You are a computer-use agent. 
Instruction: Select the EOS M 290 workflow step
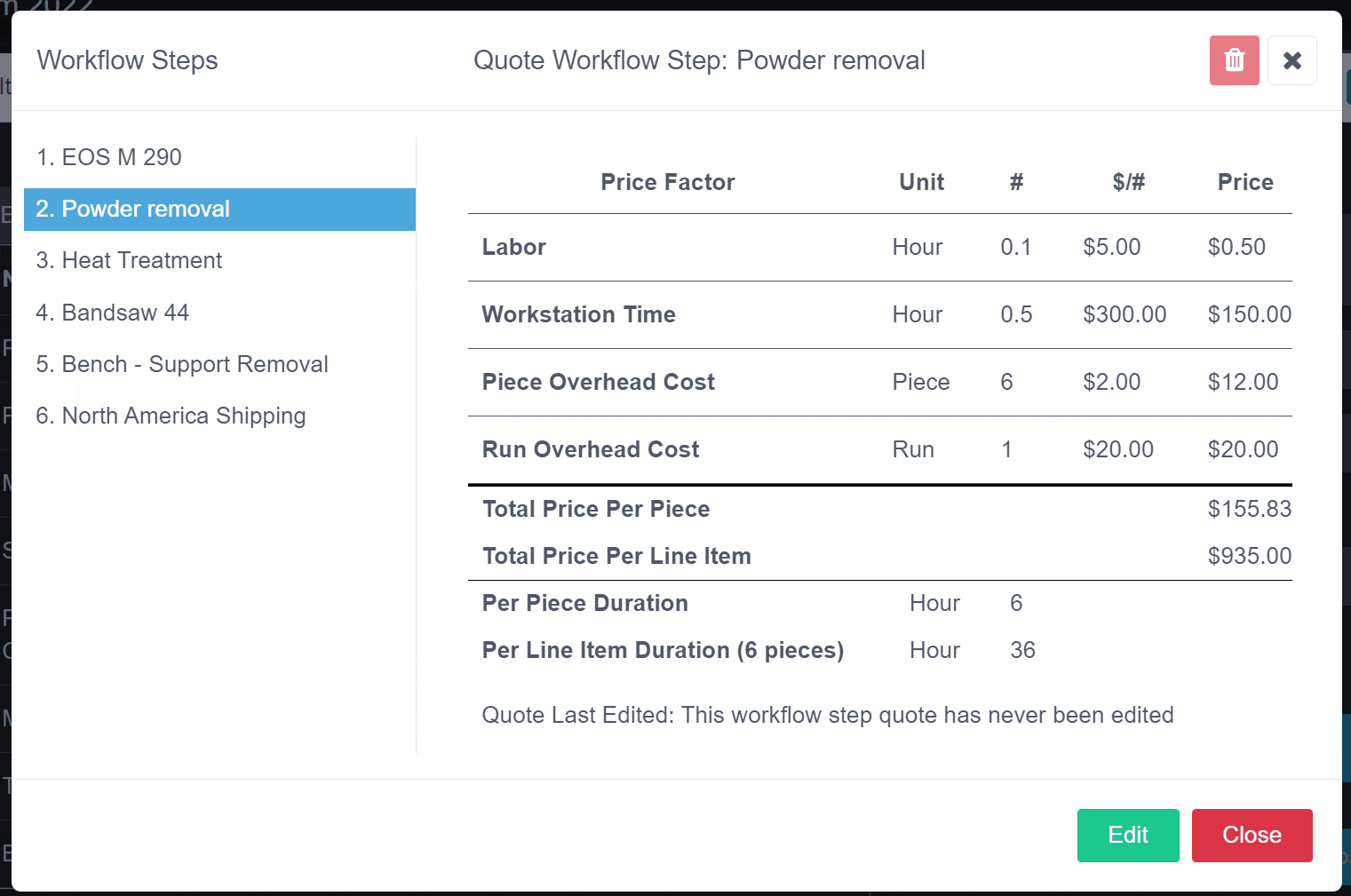point(109,157)
